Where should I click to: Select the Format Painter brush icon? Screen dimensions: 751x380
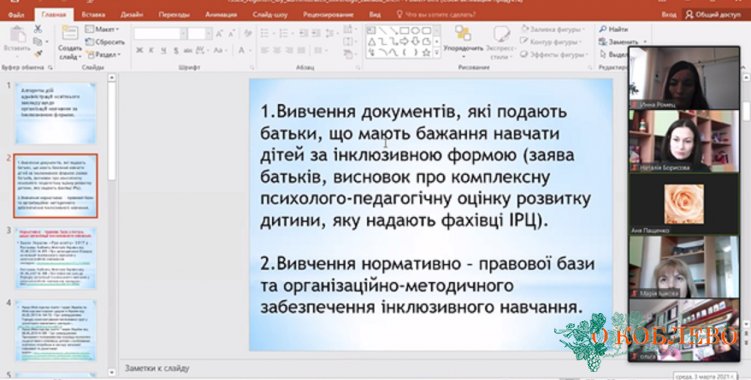38,54
